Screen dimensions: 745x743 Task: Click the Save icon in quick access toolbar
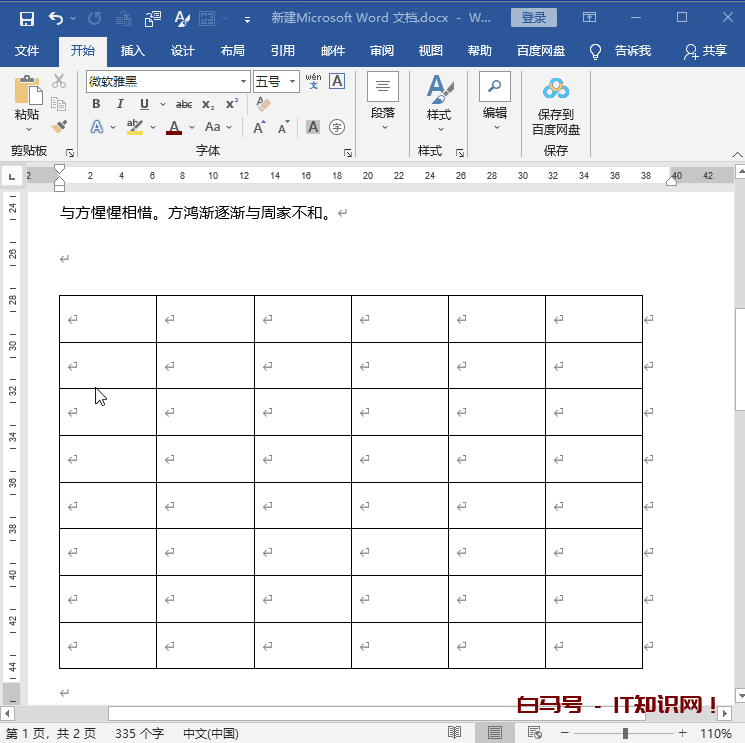click(x=26, y=18)
